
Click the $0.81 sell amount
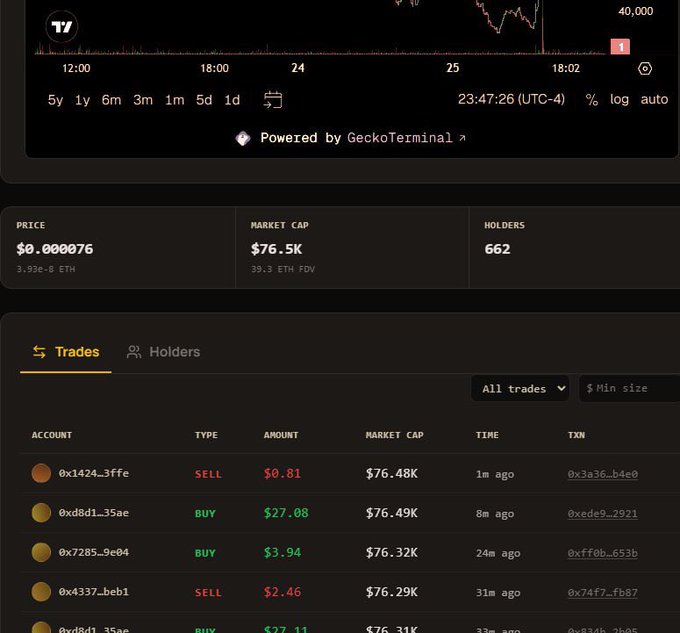[x=282, y=473]
